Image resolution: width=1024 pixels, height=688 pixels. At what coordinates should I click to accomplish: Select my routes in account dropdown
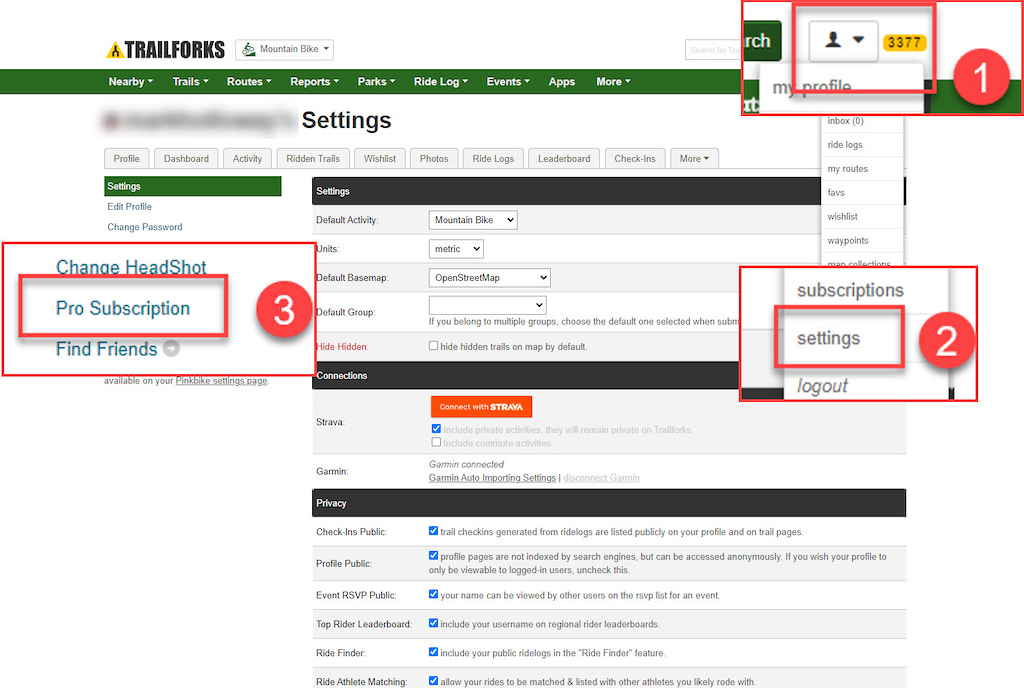click(x=861, y=168)
